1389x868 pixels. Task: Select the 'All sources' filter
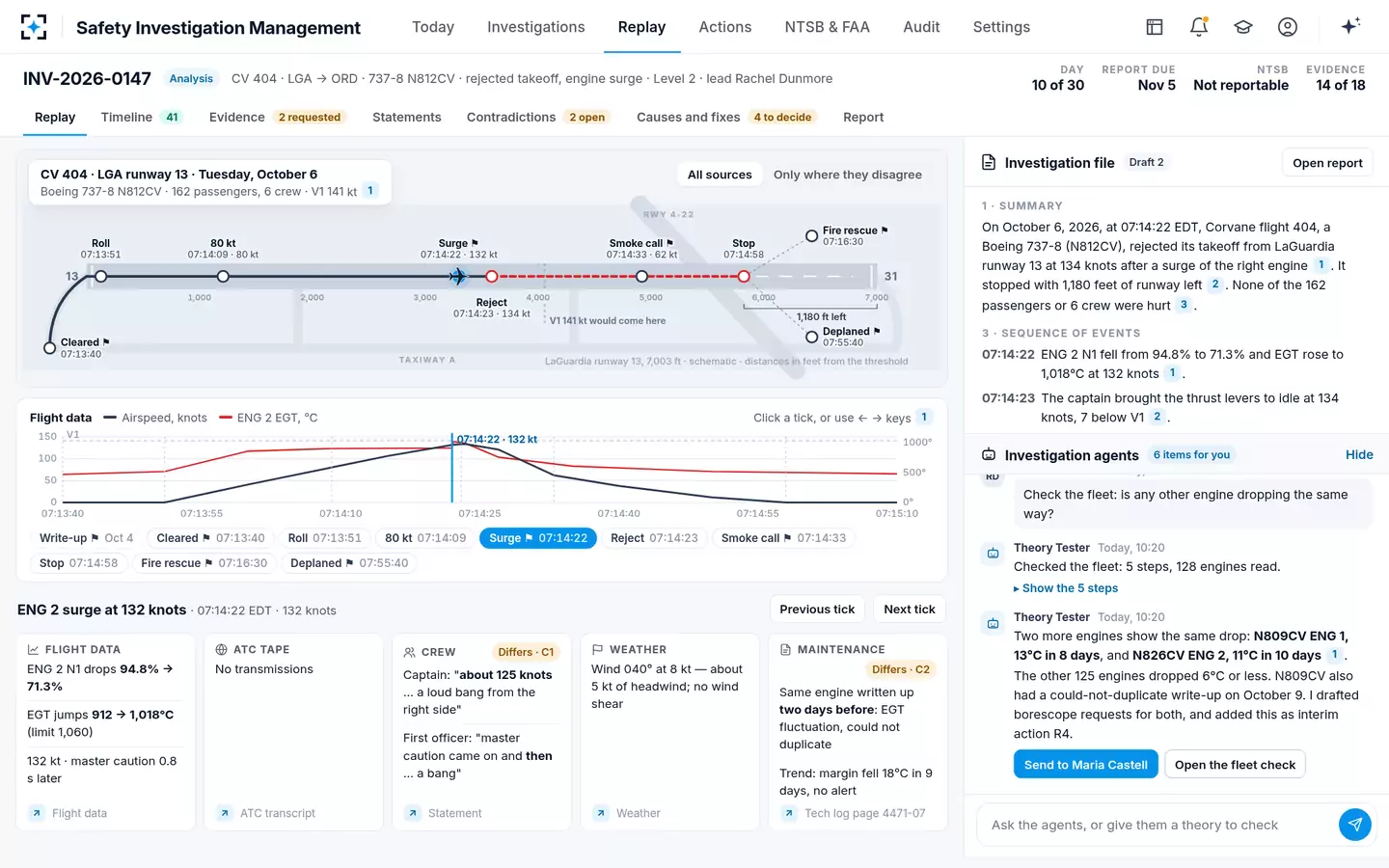(x=720, y=175)
